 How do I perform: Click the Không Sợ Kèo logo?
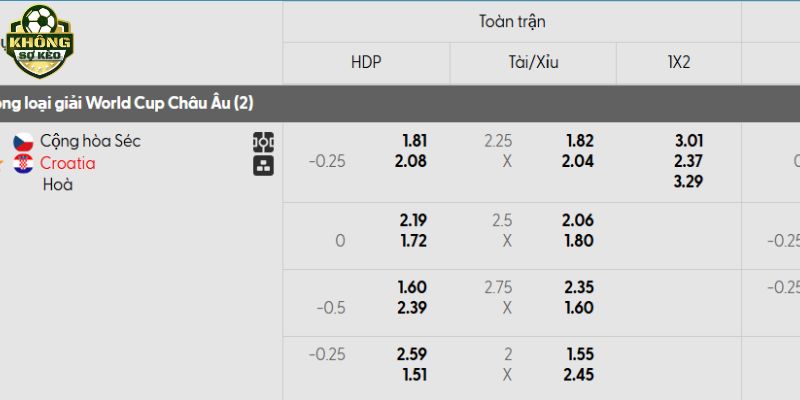pyautogui.click(x=40, y=40)
